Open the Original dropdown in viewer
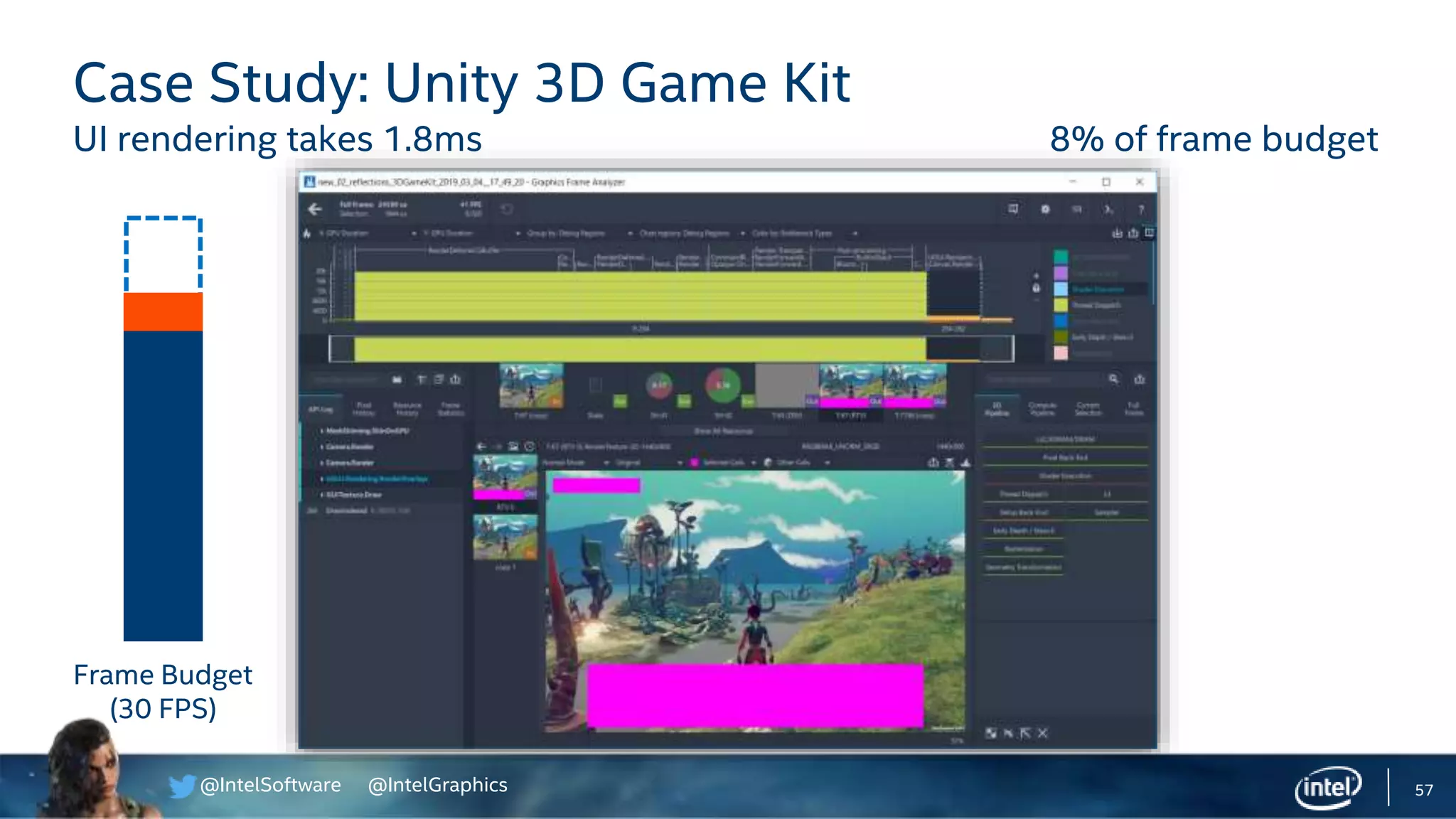Screen dimensions: 1456x819 648,462
